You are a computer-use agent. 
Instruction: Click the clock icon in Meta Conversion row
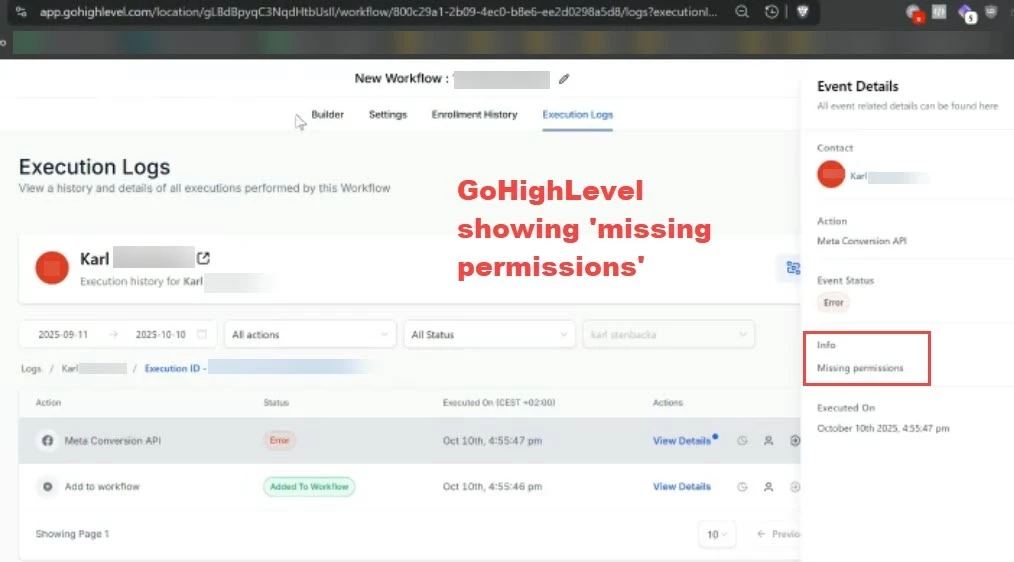click(x=742, y=440)
